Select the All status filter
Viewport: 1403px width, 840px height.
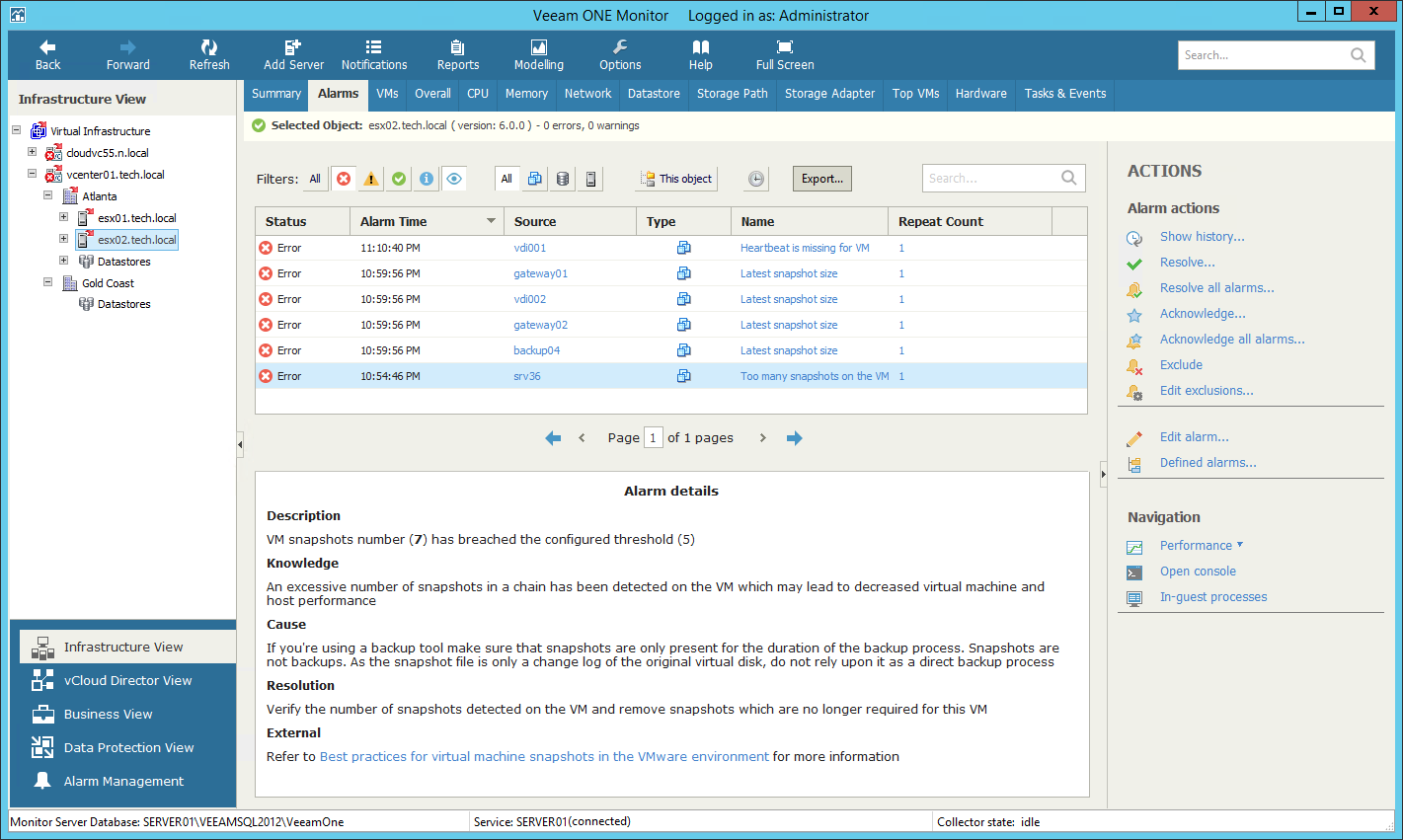tap(315, 179)
